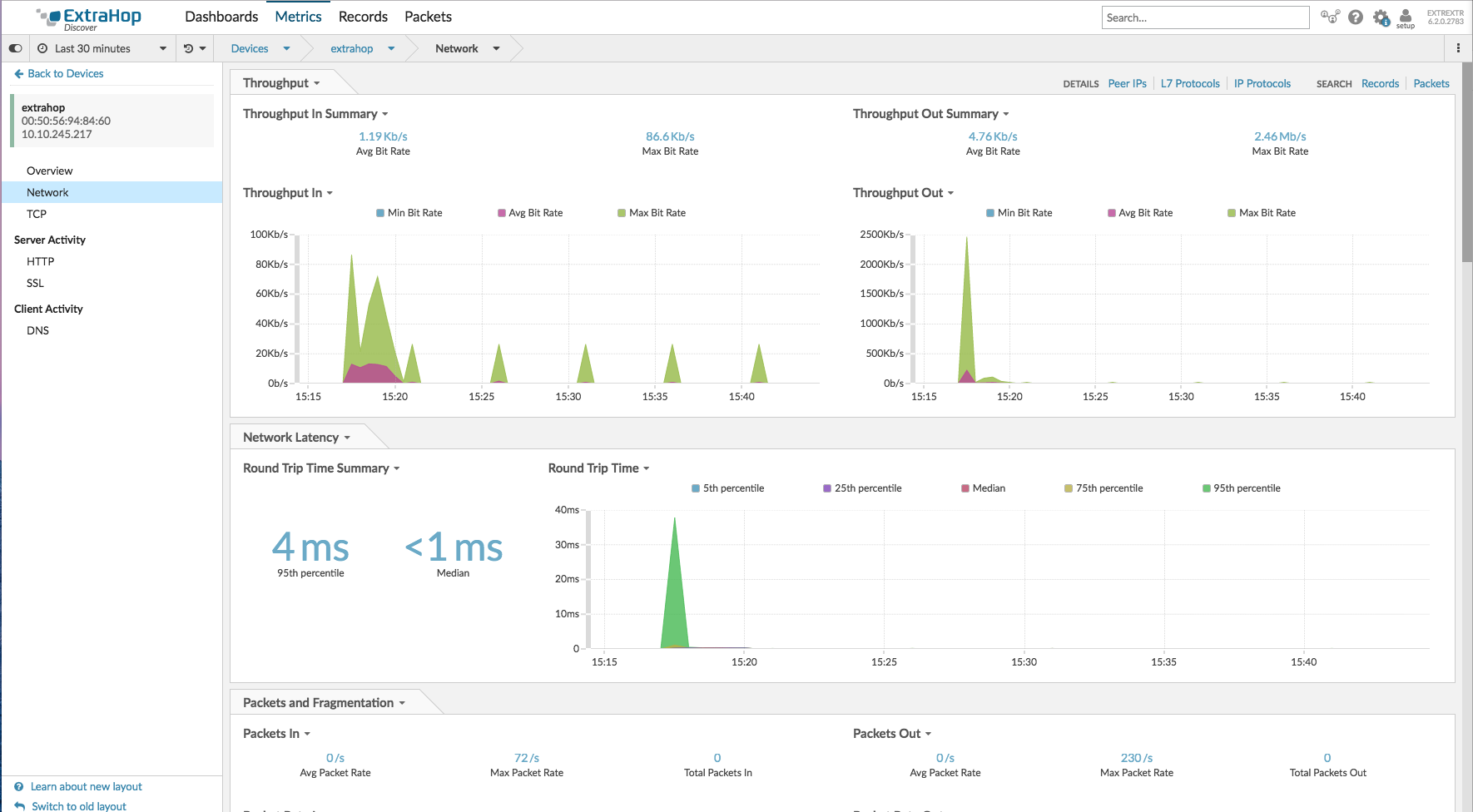This screenshot has width=1473, height=812.
Task: Click the Switch to old layout link
Action: pyautogui.click(x=79, y=805)
